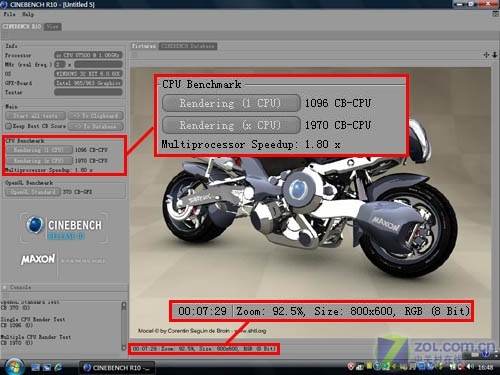
Task: Click the OS info field
Action: (88, 74)
